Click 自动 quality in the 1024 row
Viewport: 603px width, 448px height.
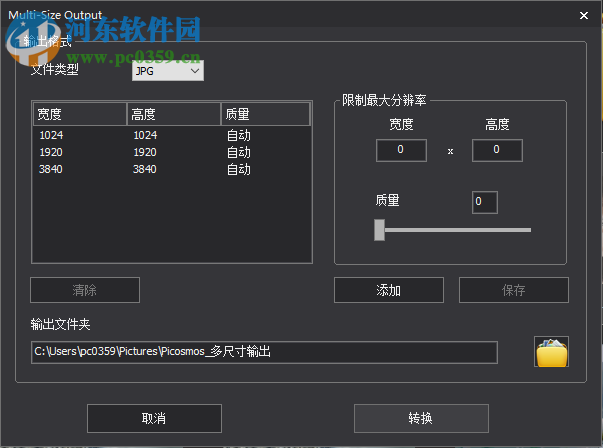click(x=238, y=135)
